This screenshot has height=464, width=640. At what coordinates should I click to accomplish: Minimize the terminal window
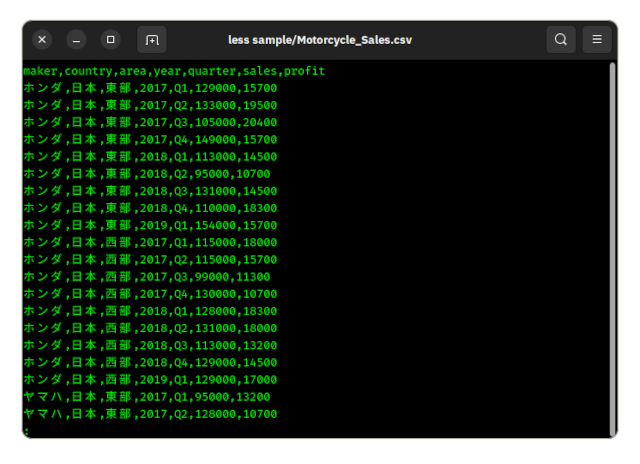click(77, 40)
